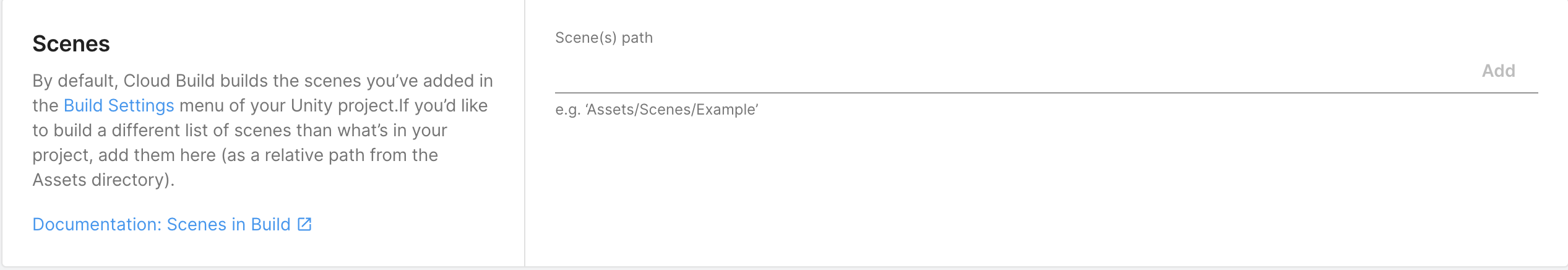
Task: Click the Scenes section heading
Action: click(71, 44)
